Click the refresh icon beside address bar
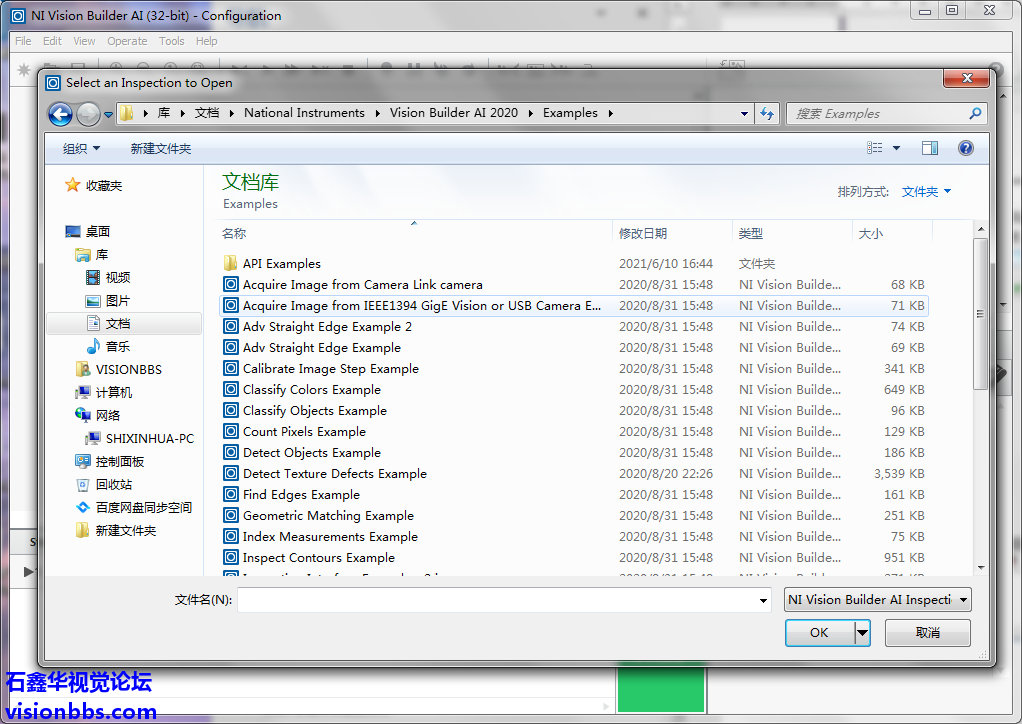Screen dimensions: 1022x724 [x=767, y=114]
